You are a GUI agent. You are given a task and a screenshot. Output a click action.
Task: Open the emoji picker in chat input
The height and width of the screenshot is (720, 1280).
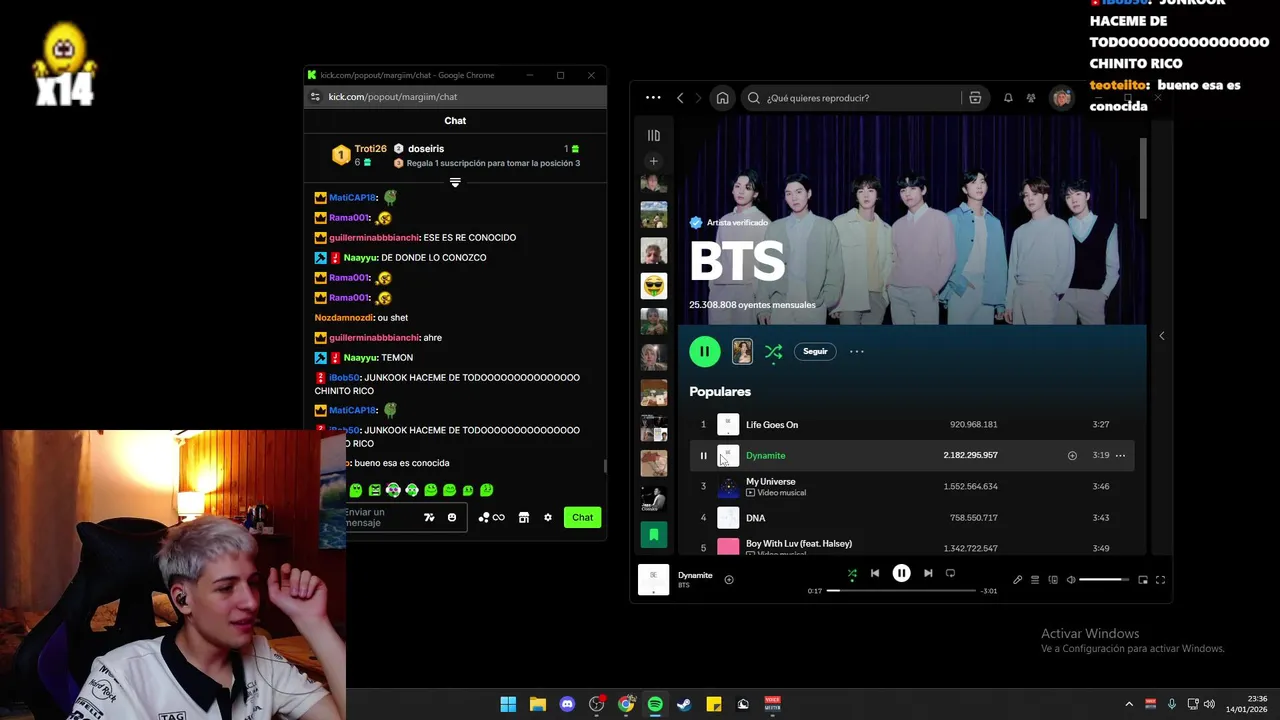pos(452,517)
